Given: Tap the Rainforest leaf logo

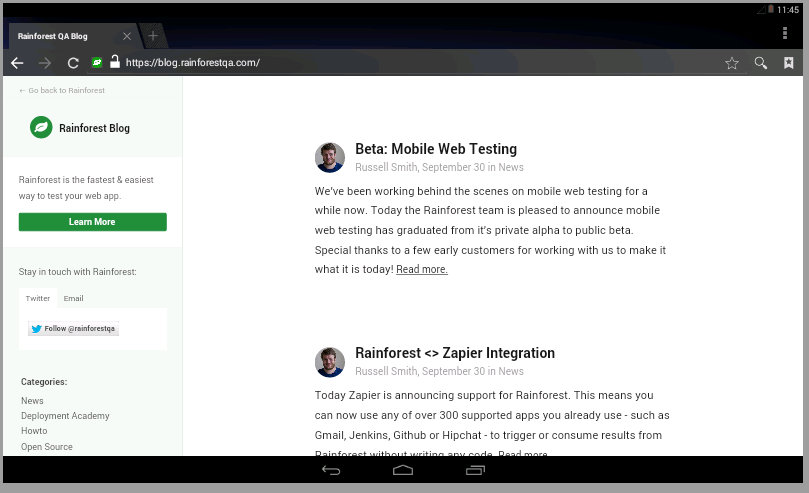Looking at the screenshot, I should click(41, 127).
